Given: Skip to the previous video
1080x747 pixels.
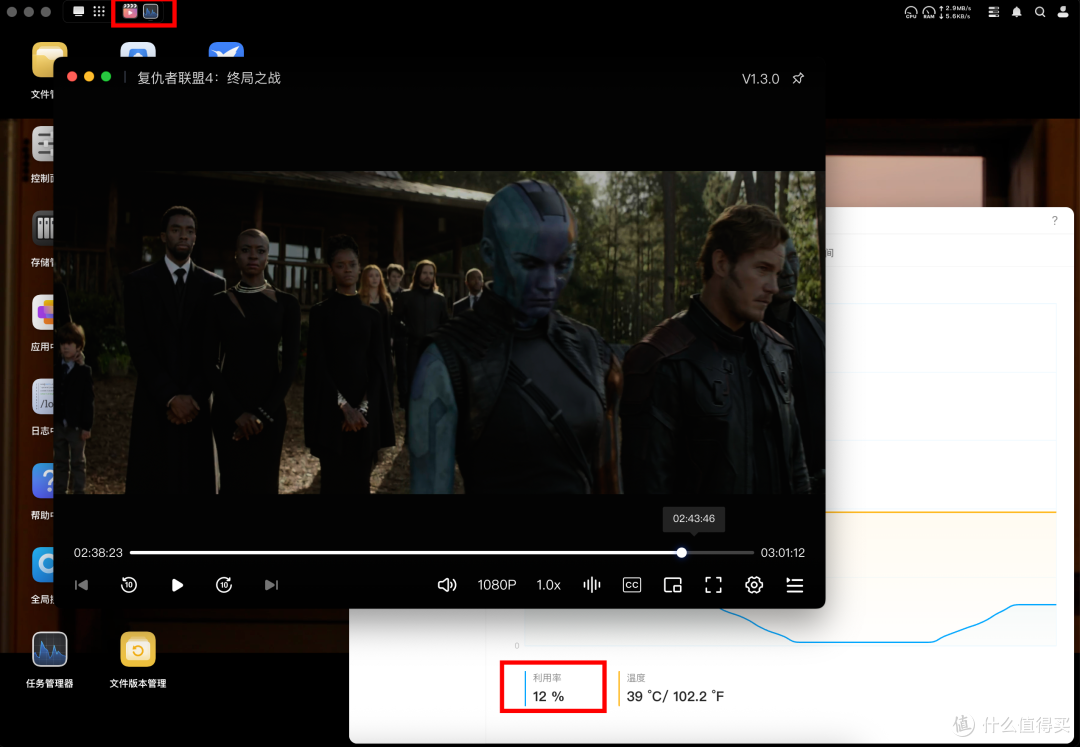Looking at the screenshot, I should click(x=81, y=585).
